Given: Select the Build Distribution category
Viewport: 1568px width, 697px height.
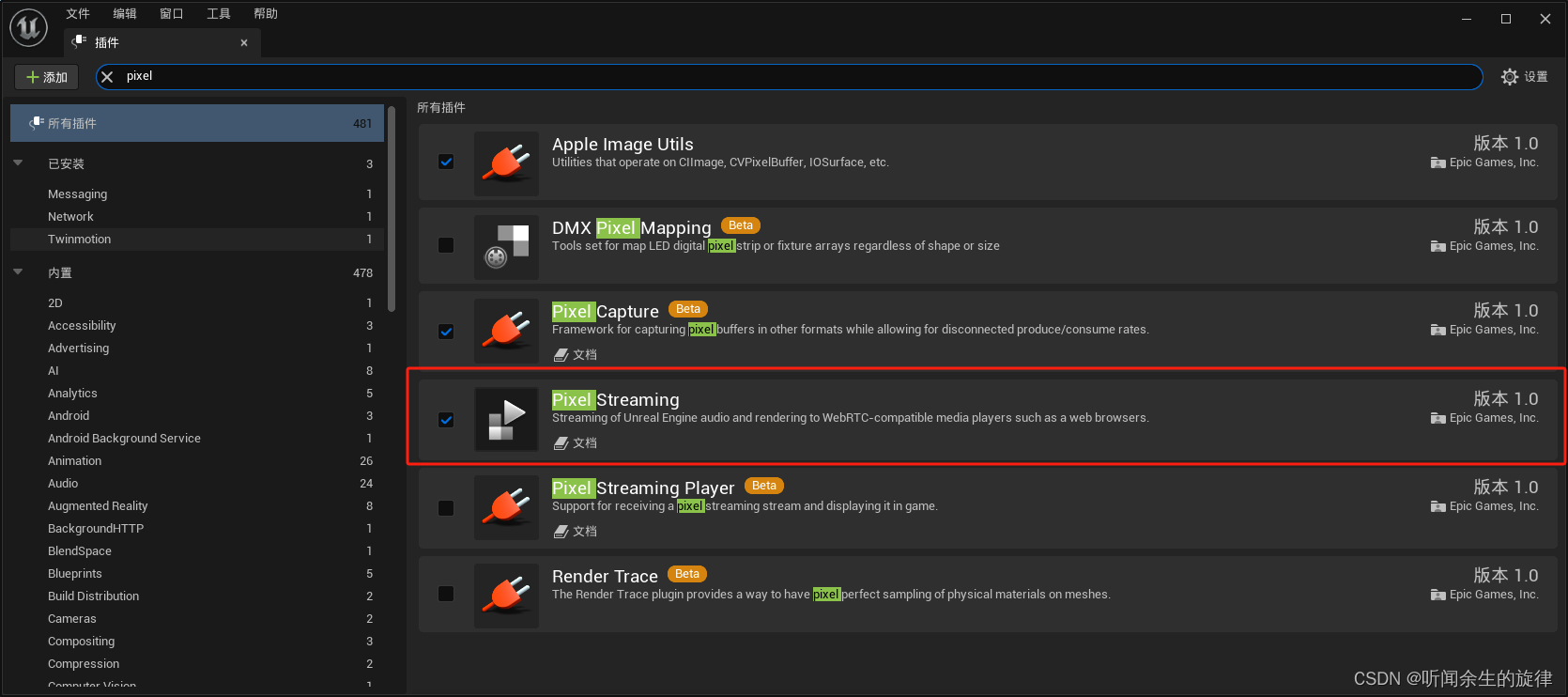Looking at the screenshot, I should click(197, 596).
